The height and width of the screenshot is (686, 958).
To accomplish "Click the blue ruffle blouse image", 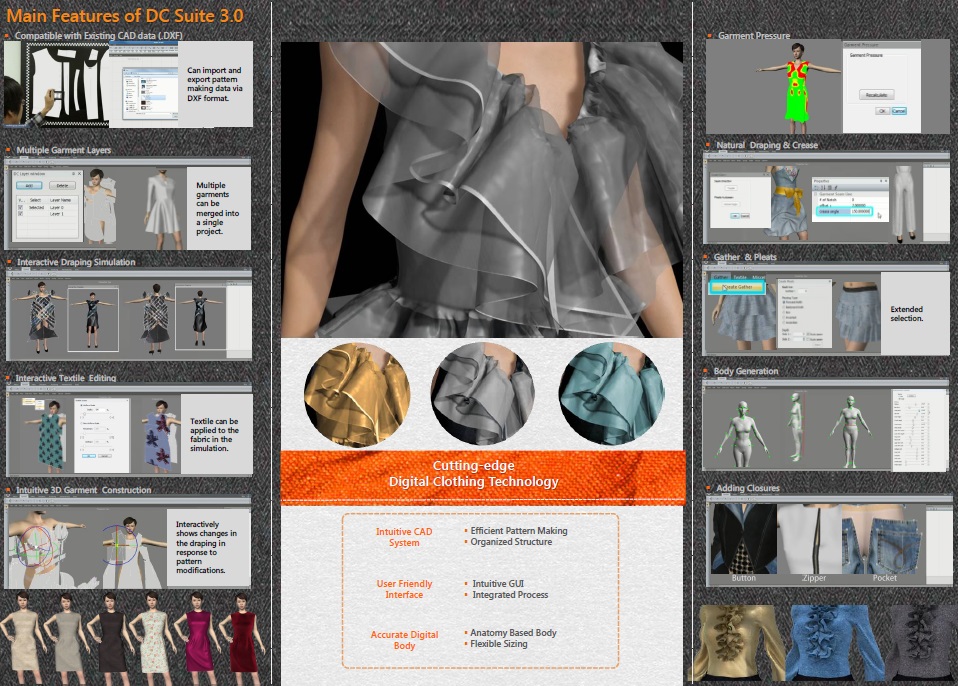I will (834, 643).
